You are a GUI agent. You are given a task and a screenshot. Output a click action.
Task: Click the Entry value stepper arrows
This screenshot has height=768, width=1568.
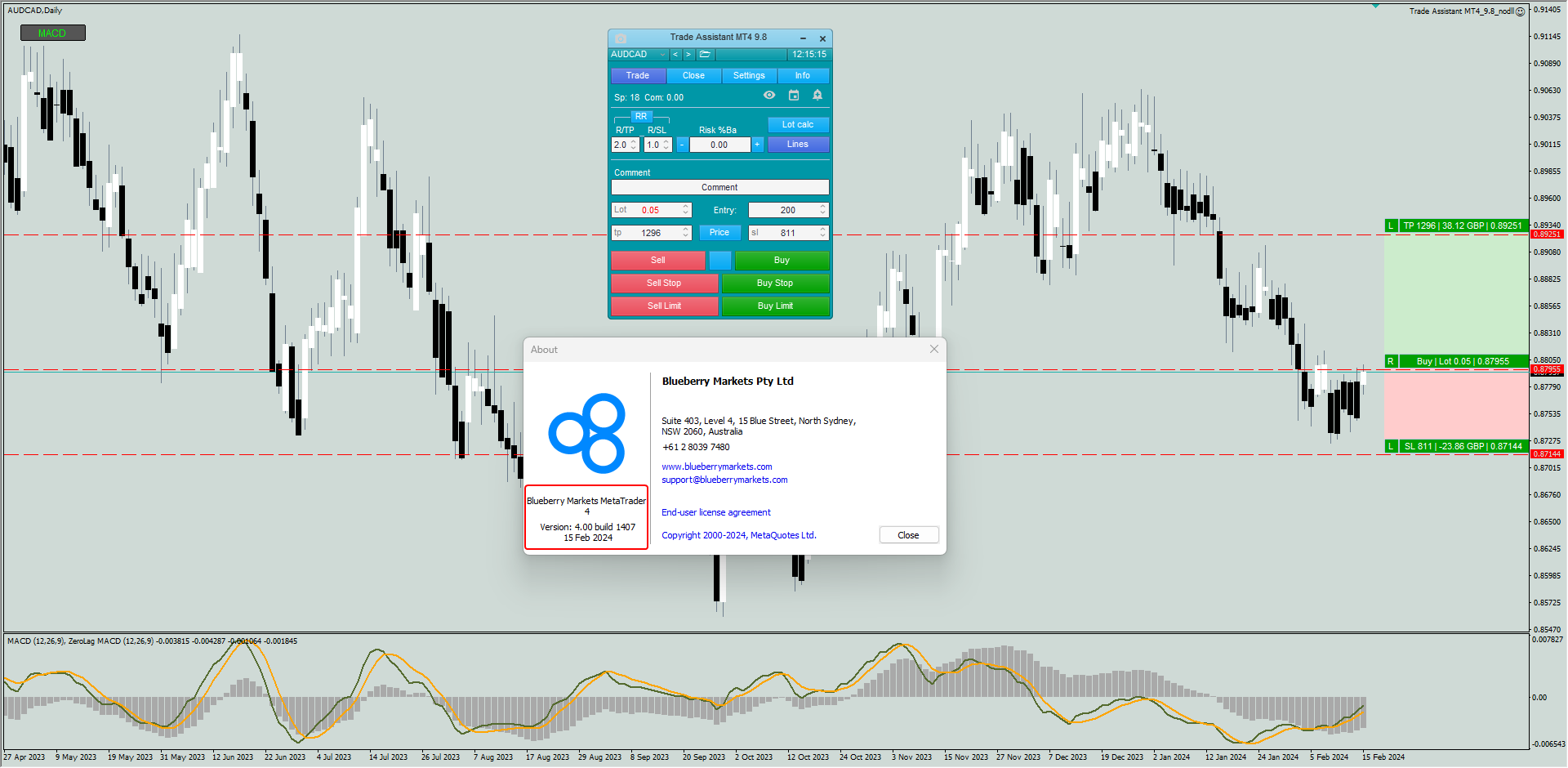click(823, 210)
